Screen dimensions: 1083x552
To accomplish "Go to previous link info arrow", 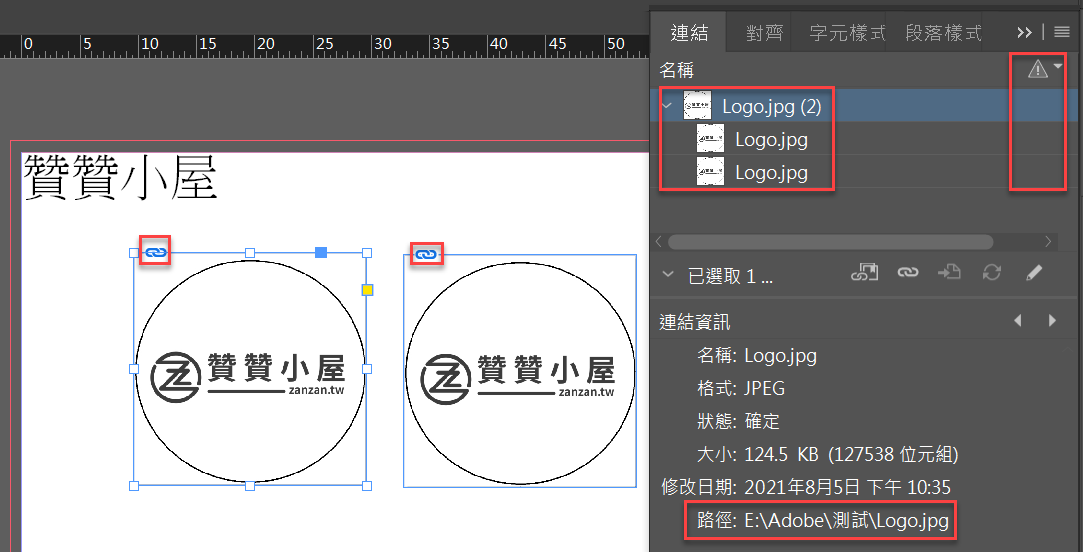I will (1017, 321).
